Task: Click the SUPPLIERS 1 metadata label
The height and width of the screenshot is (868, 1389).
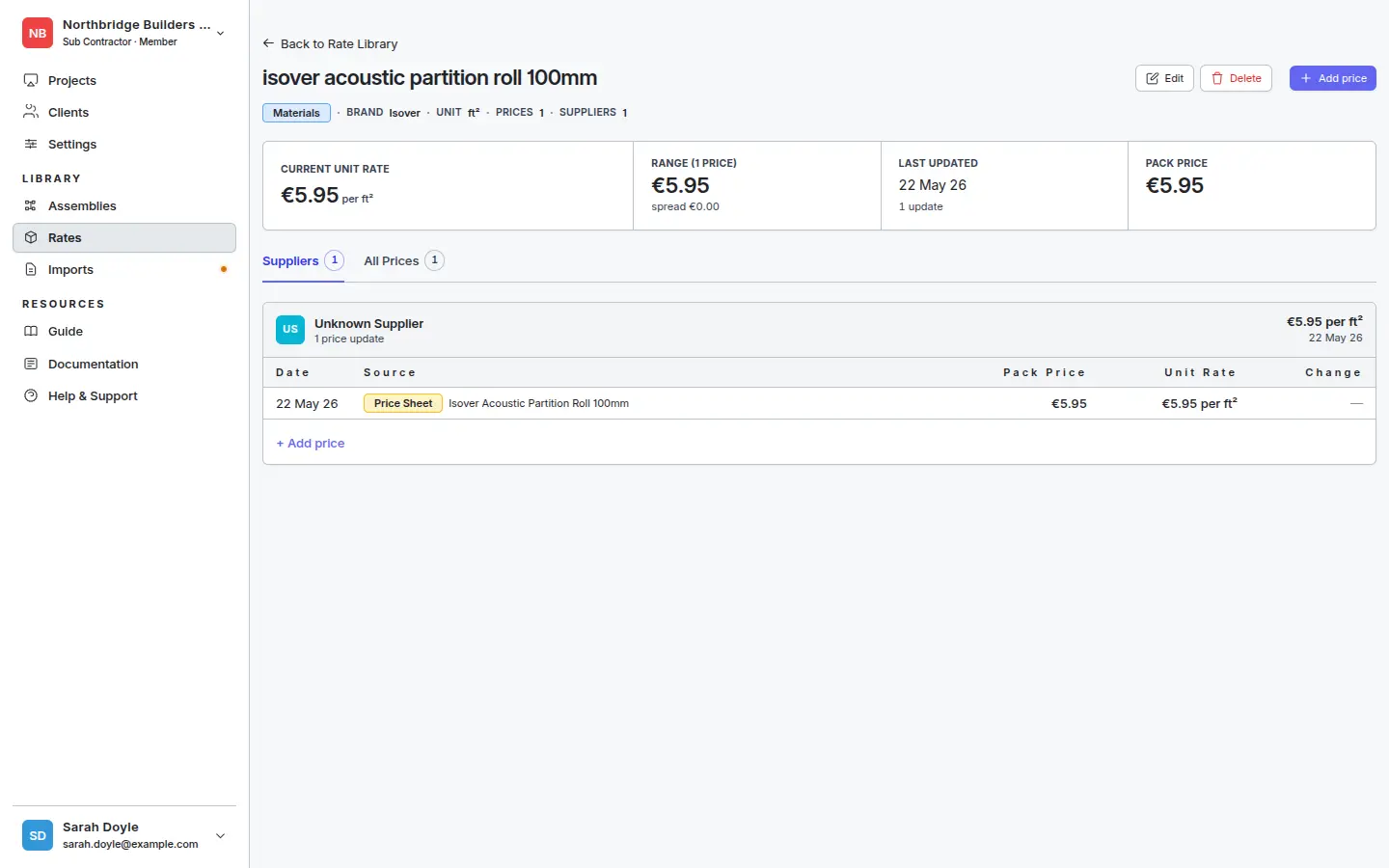Action: (x=593, y=113)
